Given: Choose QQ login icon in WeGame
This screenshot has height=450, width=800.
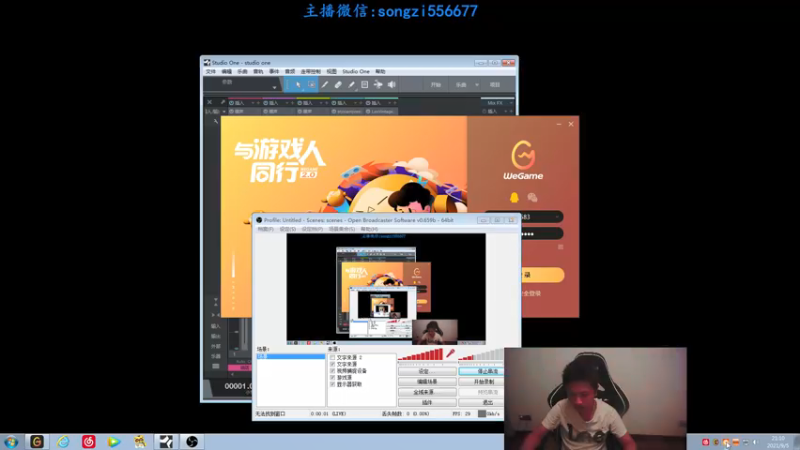Looking at the screenshot, I should click(514, 197).
